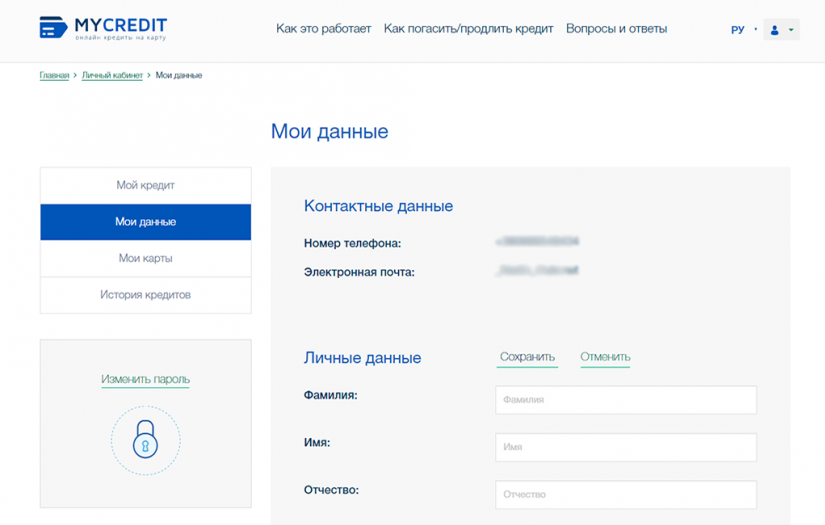
Task: Click 'Мои данные' breadcrumb text
Action: click(x=179, y=75)
